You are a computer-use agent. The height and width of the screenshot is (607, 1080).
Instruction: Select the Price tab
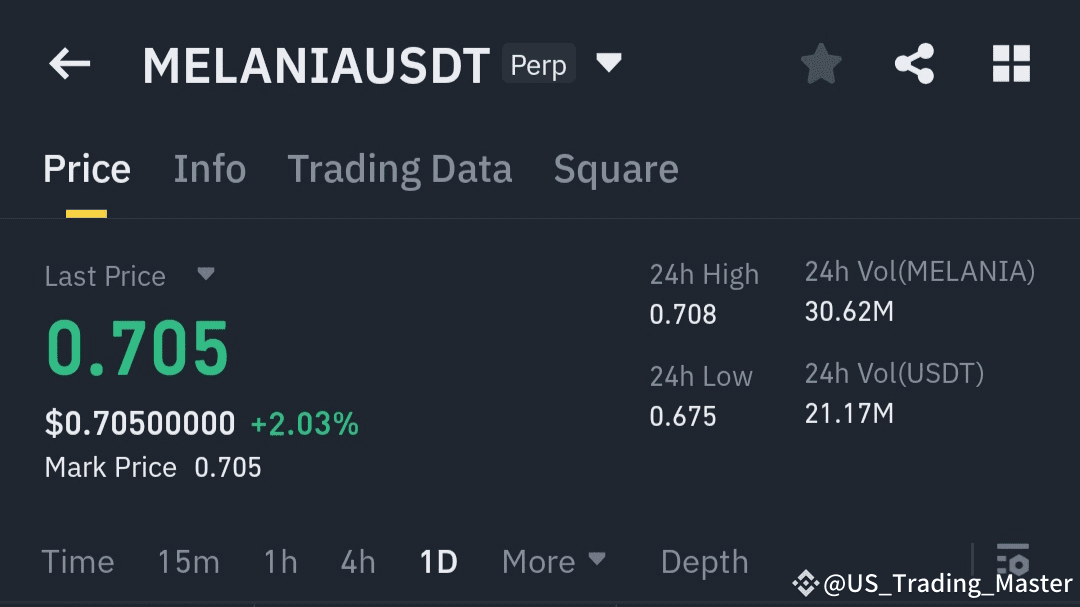[x=87, y=169]
